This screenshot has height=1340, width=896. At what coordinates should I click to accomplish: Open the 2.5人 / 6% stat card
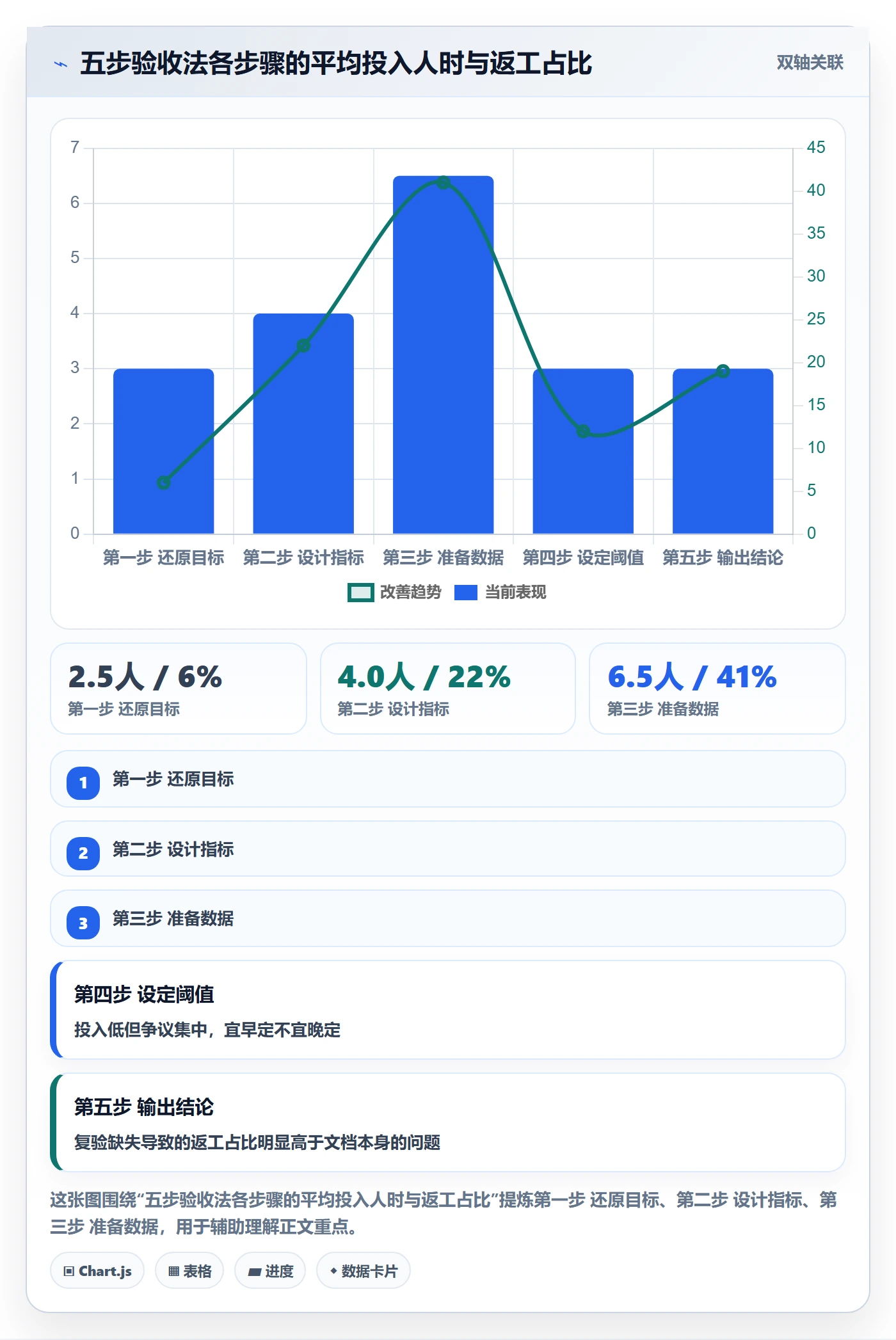tap(179, 689)
